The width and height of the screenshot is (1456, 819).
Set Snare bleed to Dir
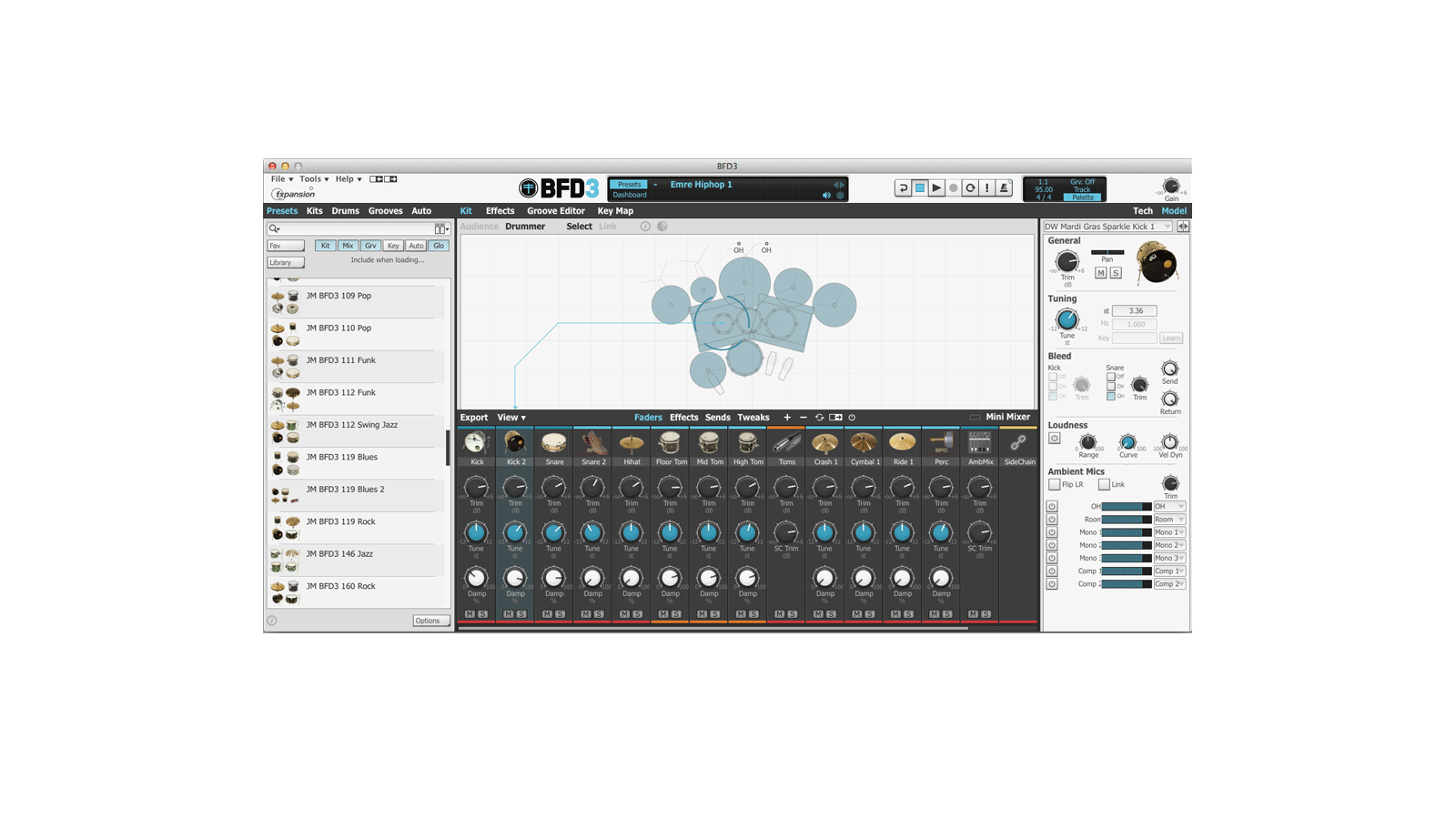point(1110,387)
